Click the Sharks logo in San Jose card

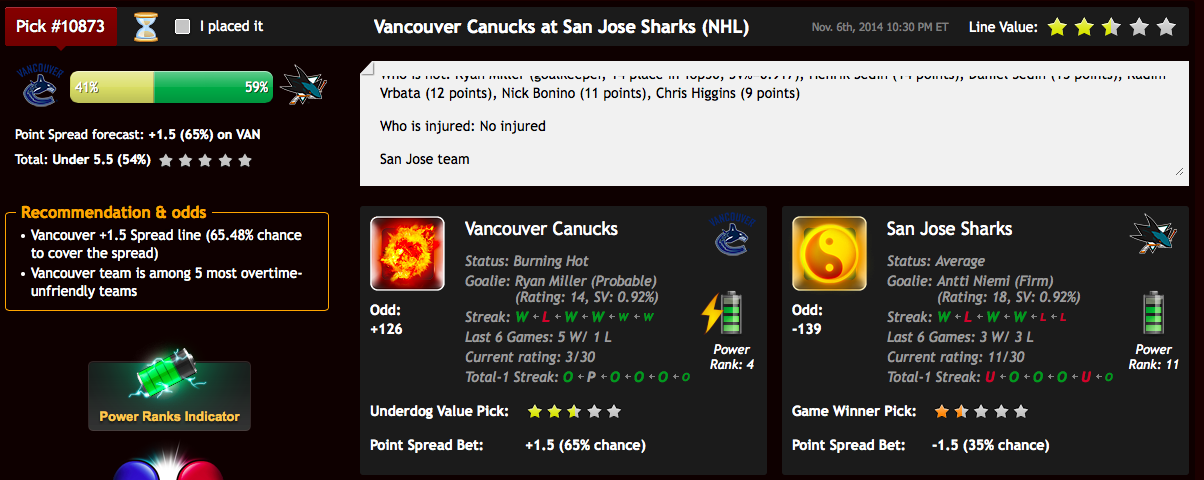(x=1153, y=235)
